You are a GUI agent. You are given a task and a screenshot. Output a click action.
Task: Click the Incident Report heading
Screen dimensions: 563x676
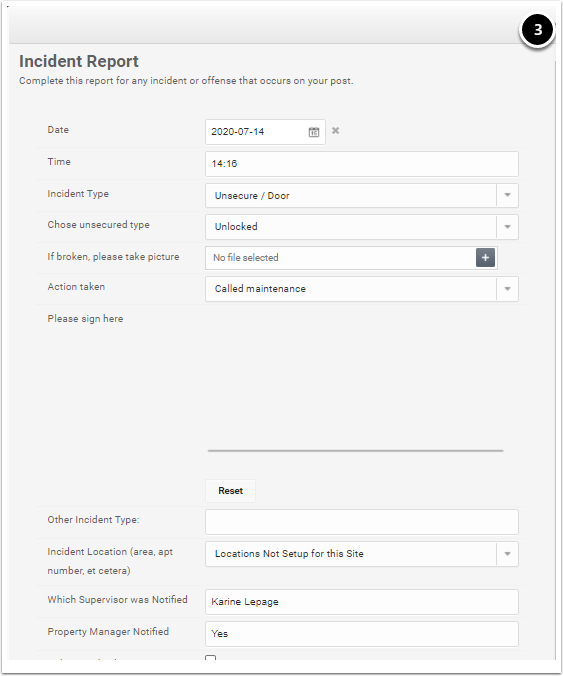[x=79, y=61]
